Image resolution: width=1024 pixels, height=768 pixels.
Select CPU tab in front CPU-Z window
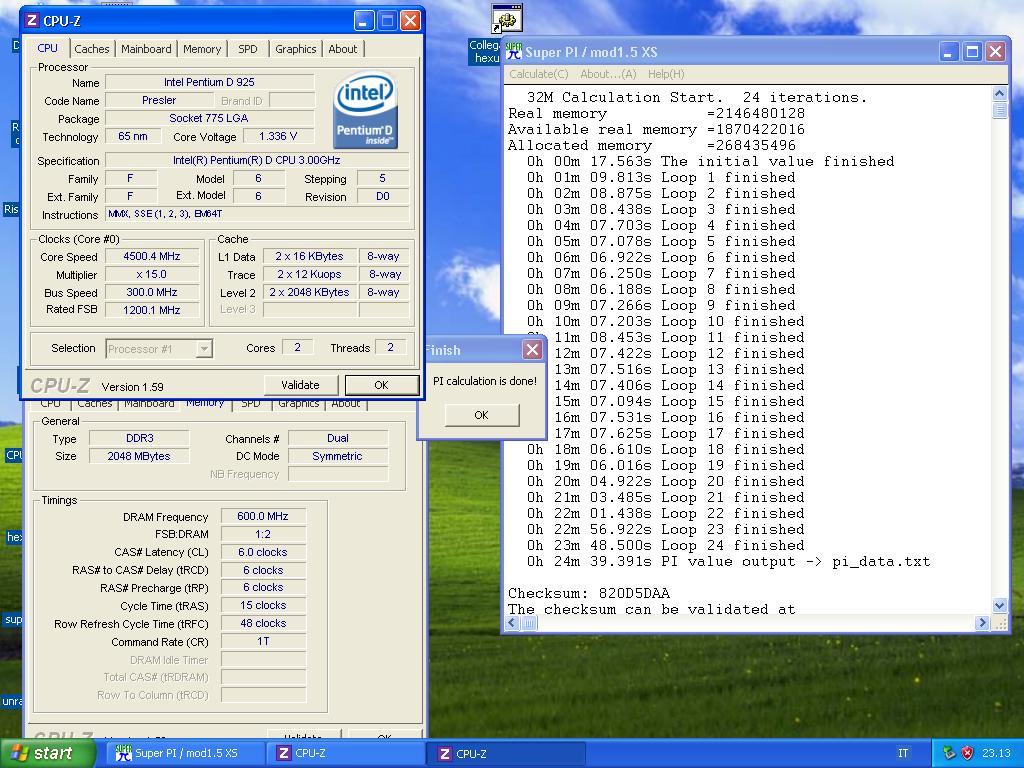click(x=47, y=48)
